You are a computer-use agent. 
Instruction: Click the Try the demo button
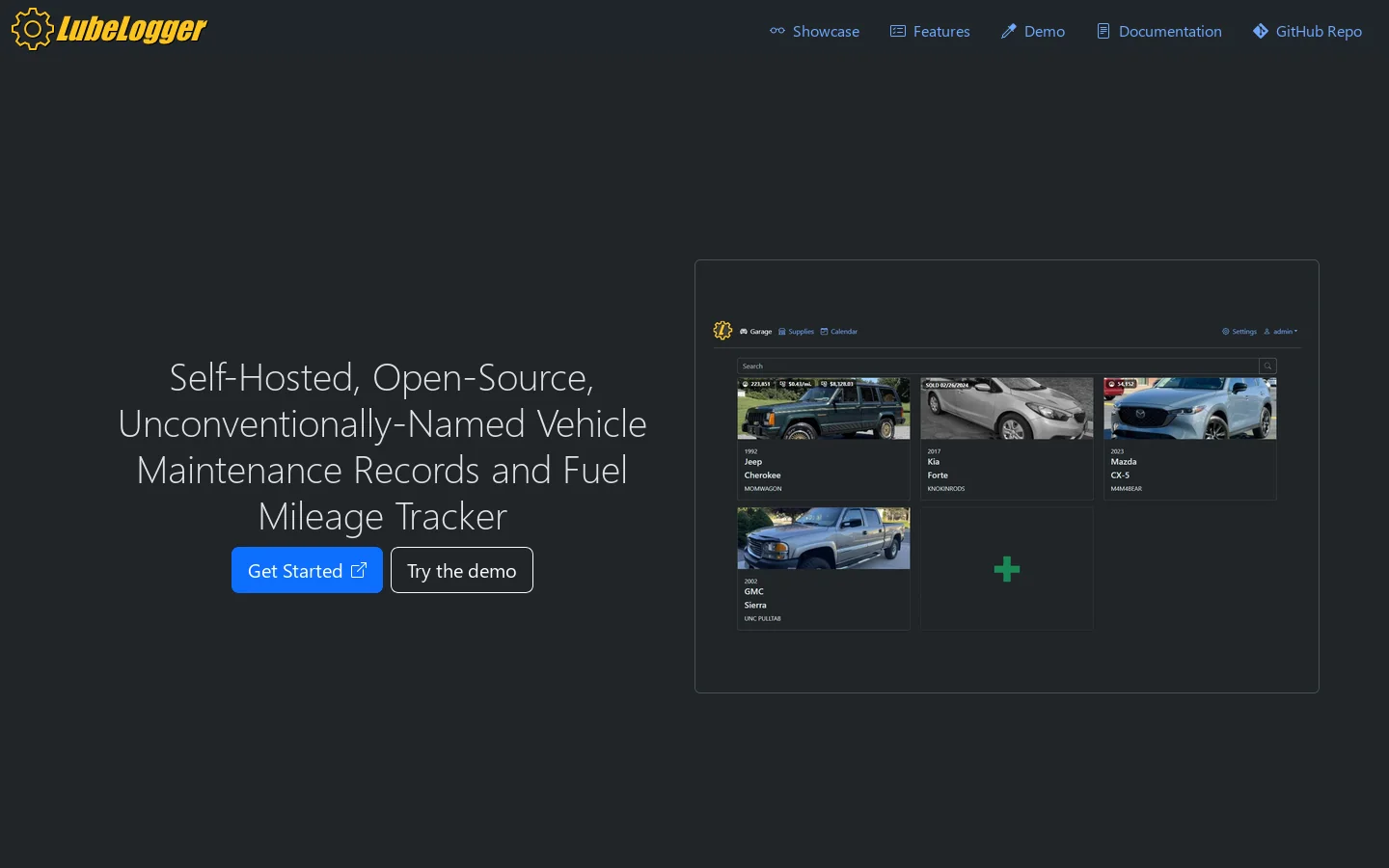(x=462, y=570)
